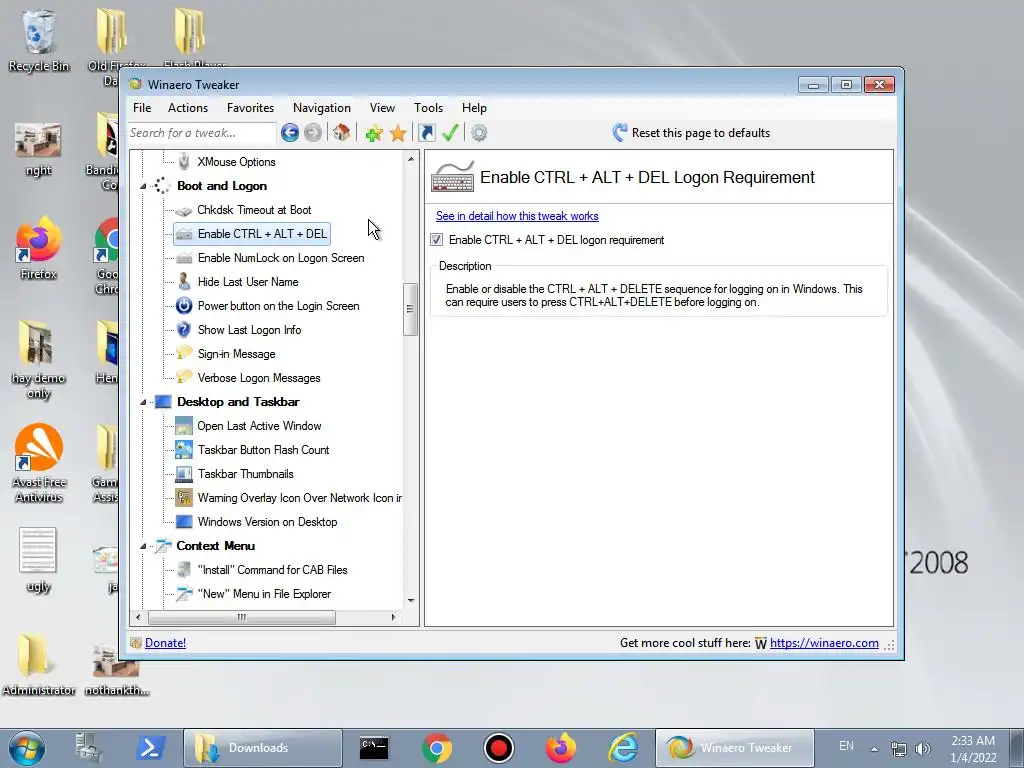
Task: Click the XMouse Options mouse icon
Action: click(x=184, y=161)
